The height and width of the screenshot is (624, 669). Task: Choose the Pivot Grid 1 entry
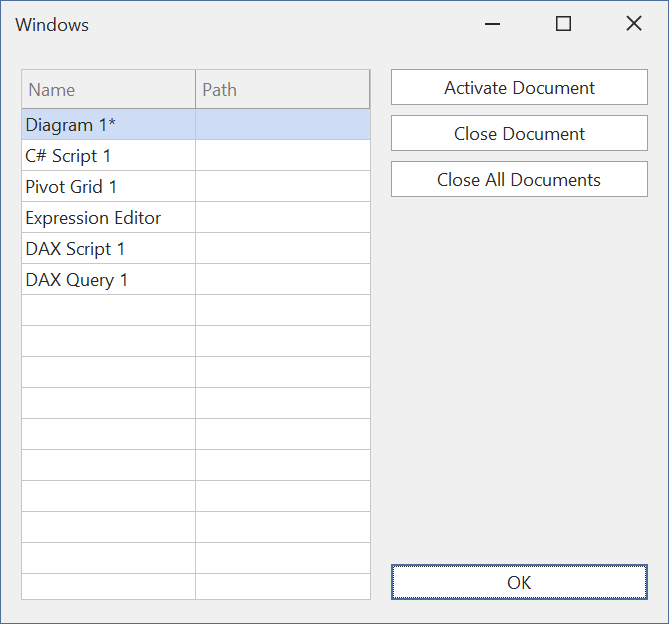[108, 187]
